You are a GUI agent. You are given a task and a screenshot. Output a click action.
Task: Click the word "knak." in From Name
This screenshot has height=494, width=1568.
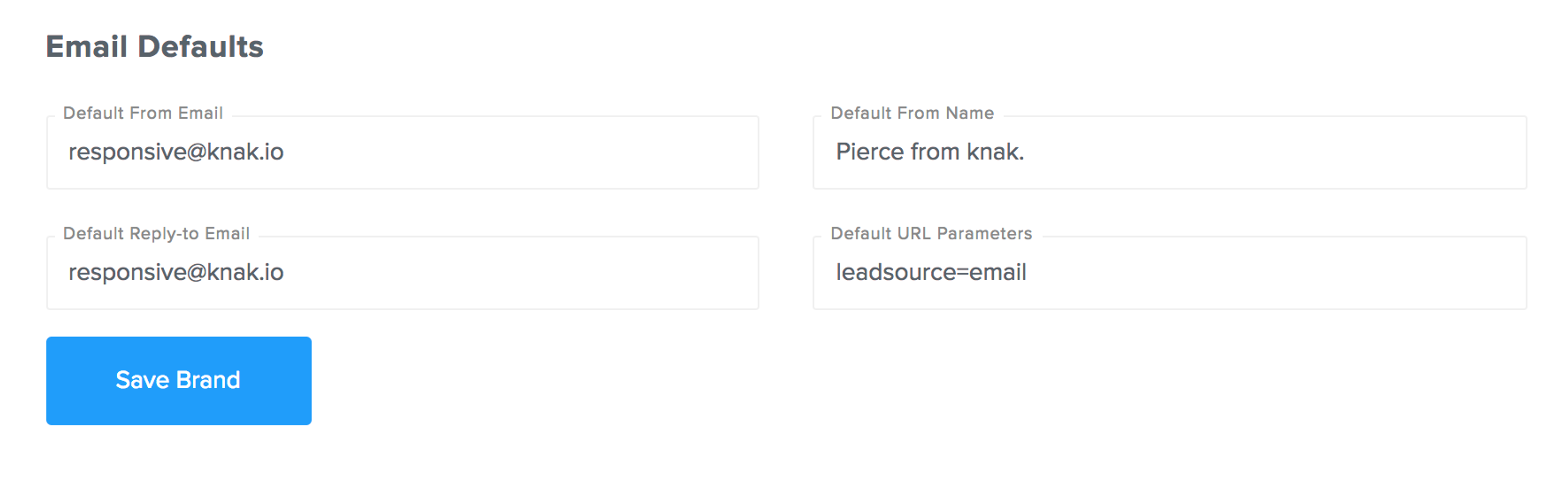(x=995, y=152)
